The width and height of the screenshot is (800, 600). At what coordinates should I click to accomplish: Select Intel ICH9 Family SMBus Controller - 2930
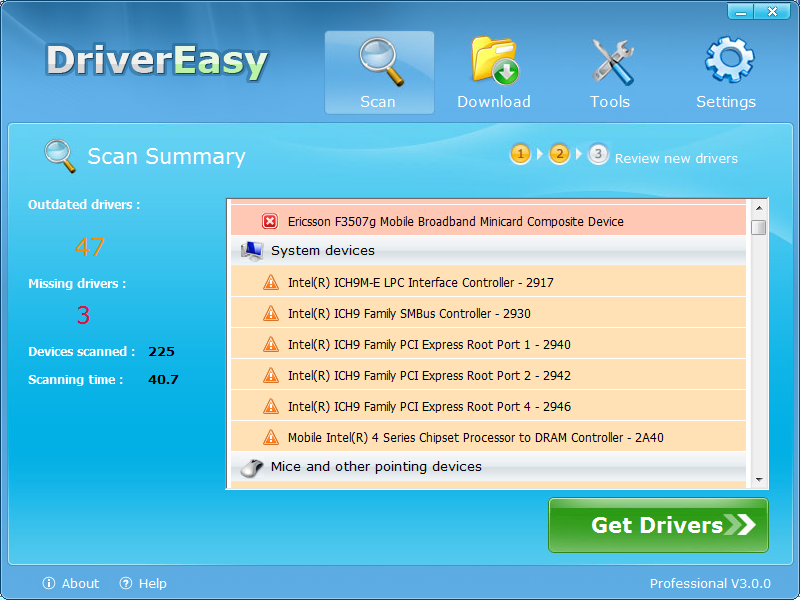coord(488,313)
